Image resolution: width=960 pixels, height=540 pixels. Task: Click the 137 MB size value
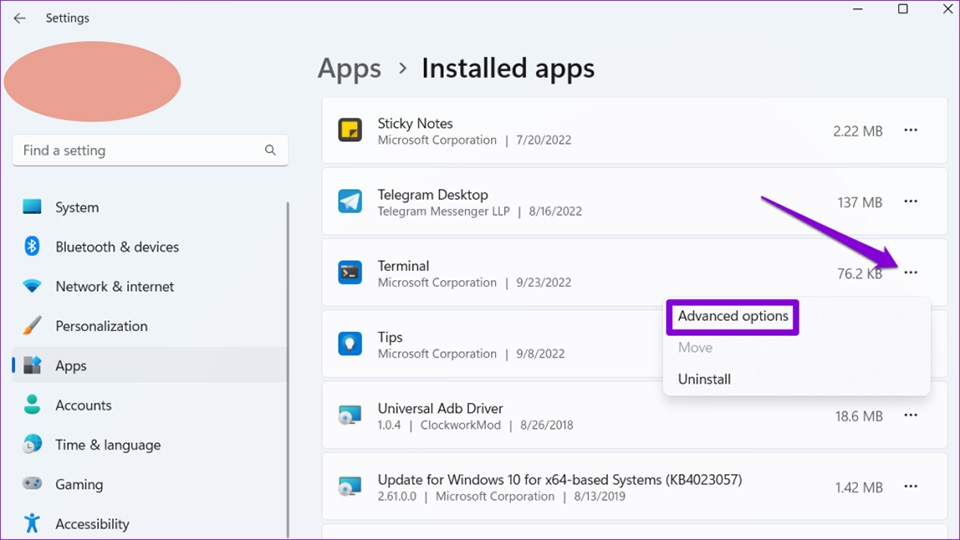860,203
